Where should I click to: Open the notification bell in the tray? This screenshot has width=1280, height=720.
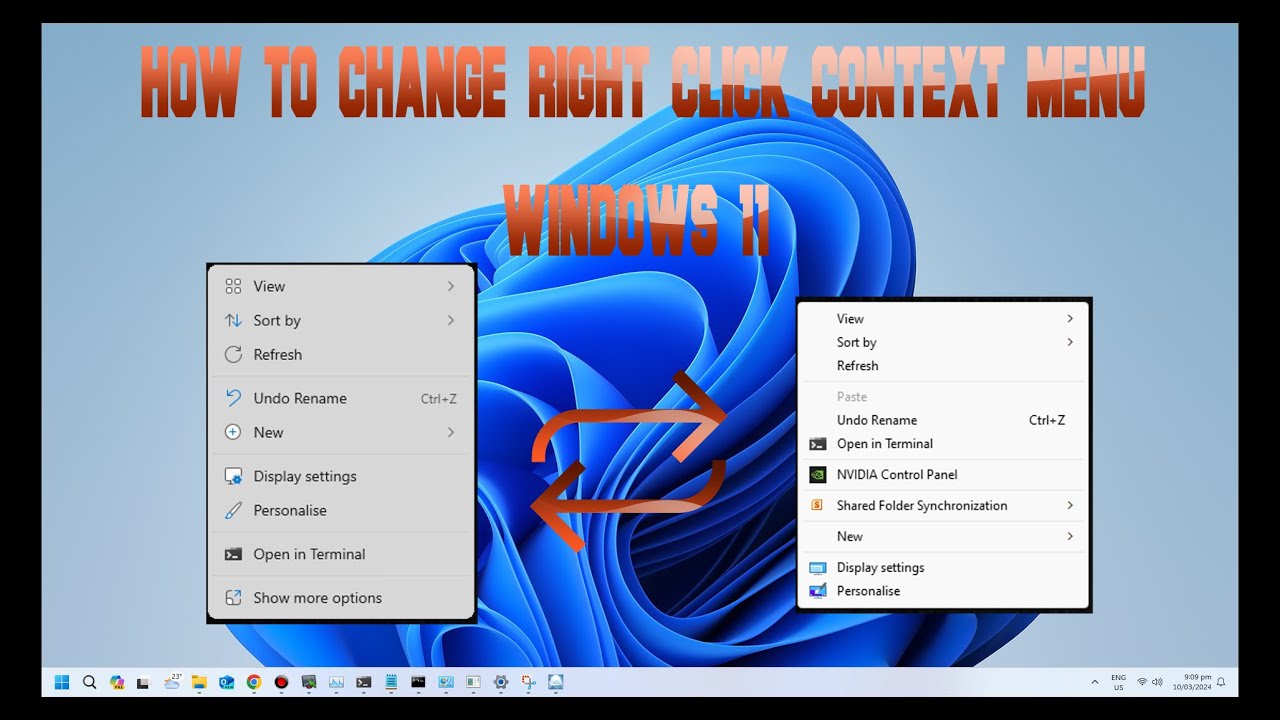pos(1221,682)
